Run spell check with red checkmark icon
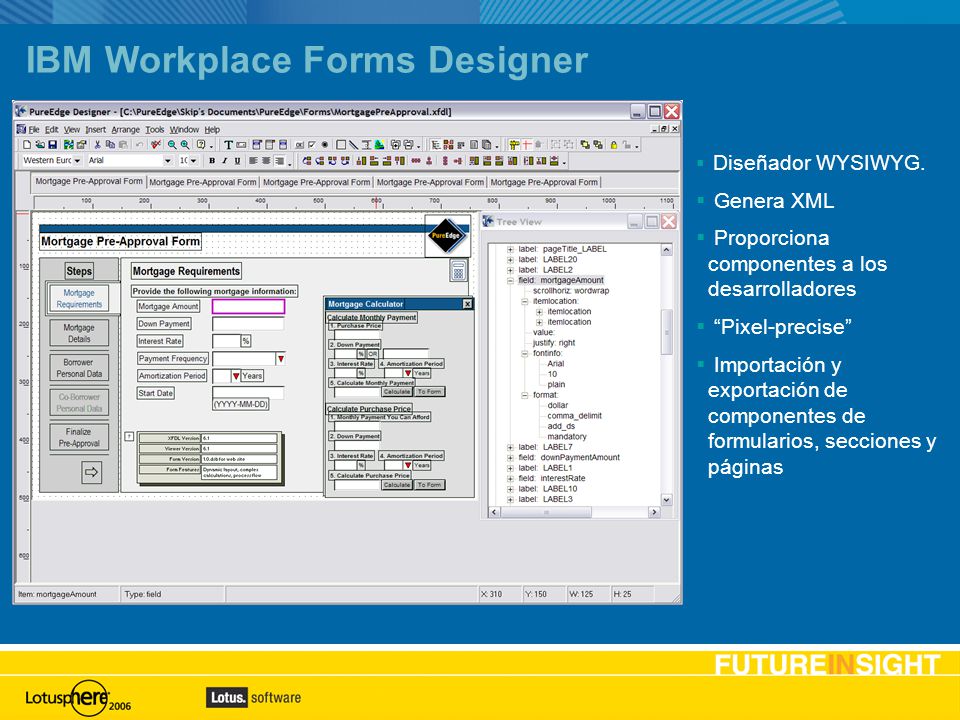960x720 pixels. click(156, 144)
